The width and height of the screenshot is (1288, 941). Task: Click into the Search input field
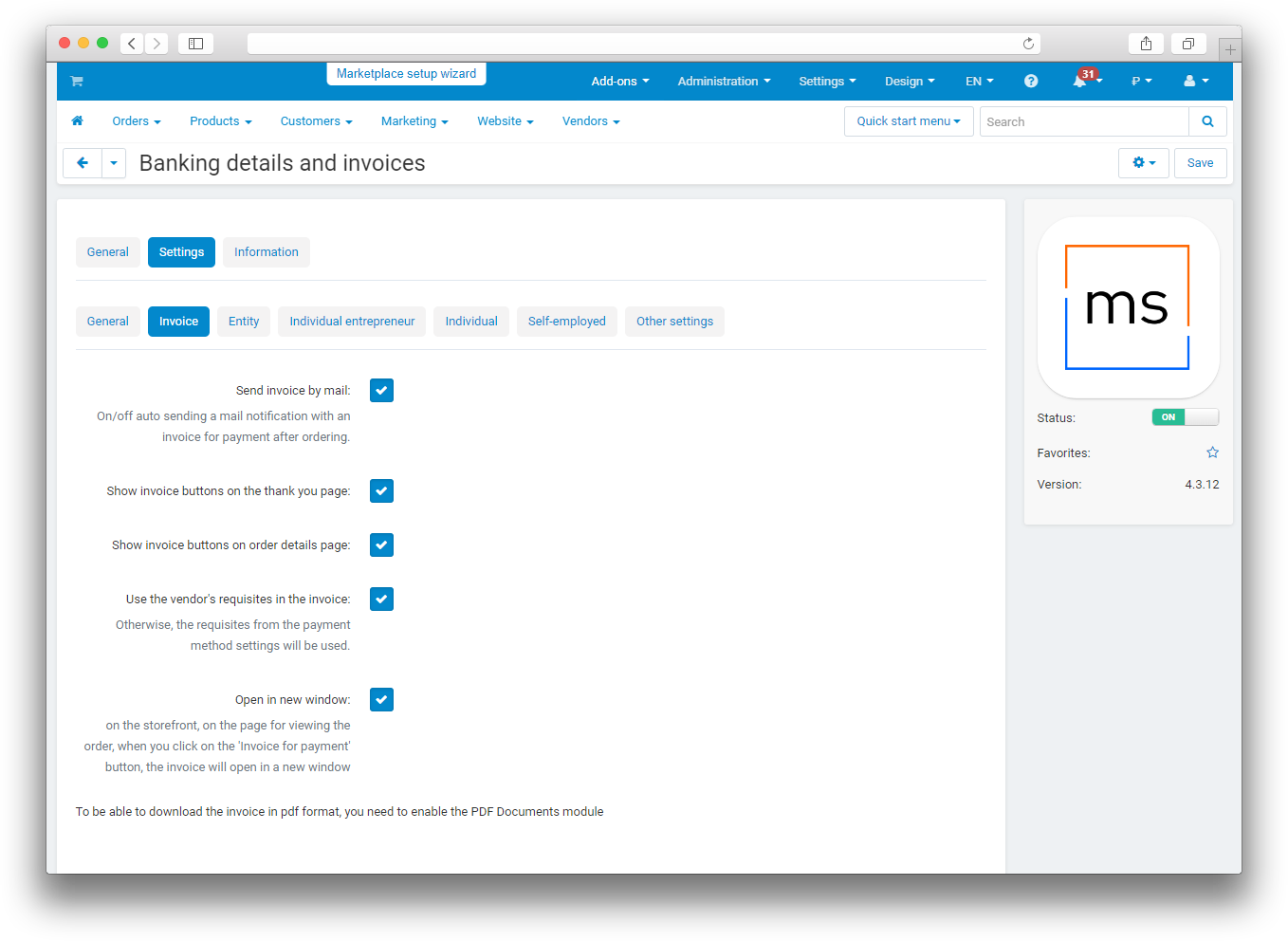coord(1083,121)
